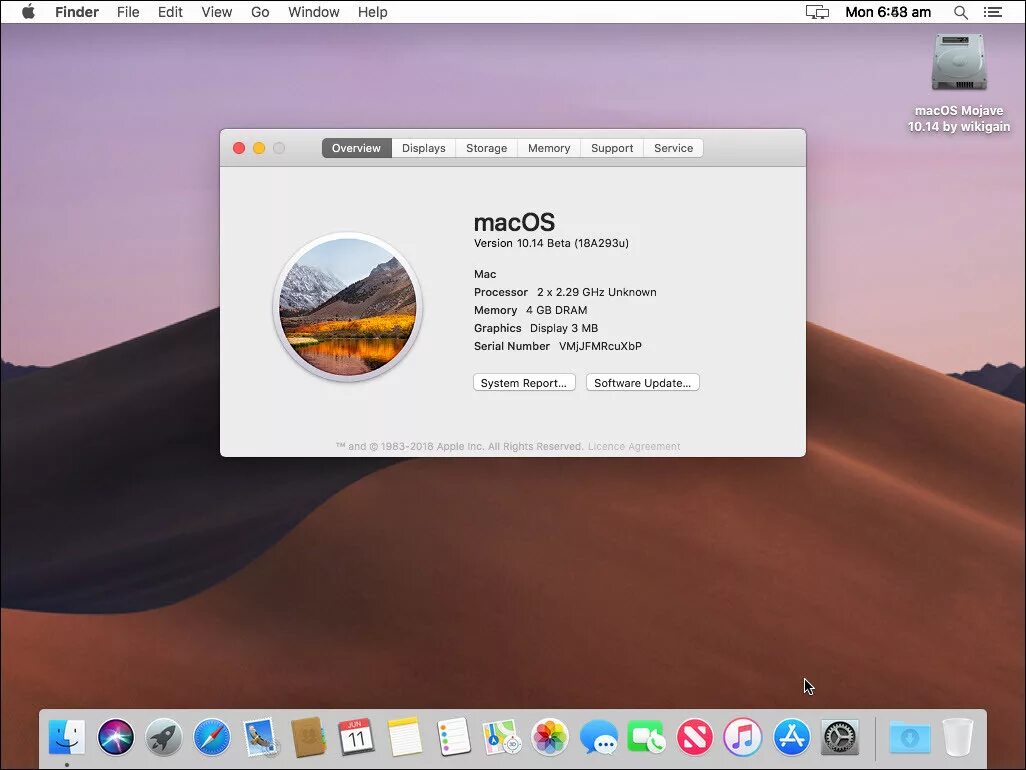Open Apple menu logo in menu bar
1026x770 pixels.
[x=28, y=12]
